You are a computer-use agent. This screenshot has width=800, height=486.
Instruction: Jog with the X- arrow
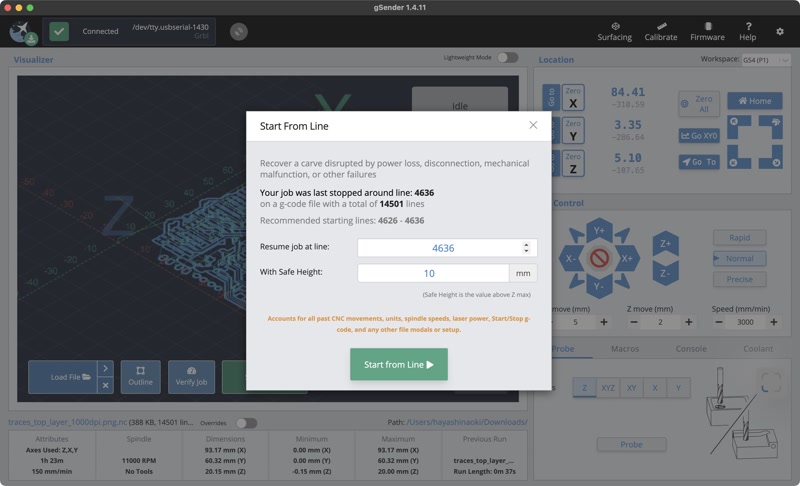click(571, 259)
